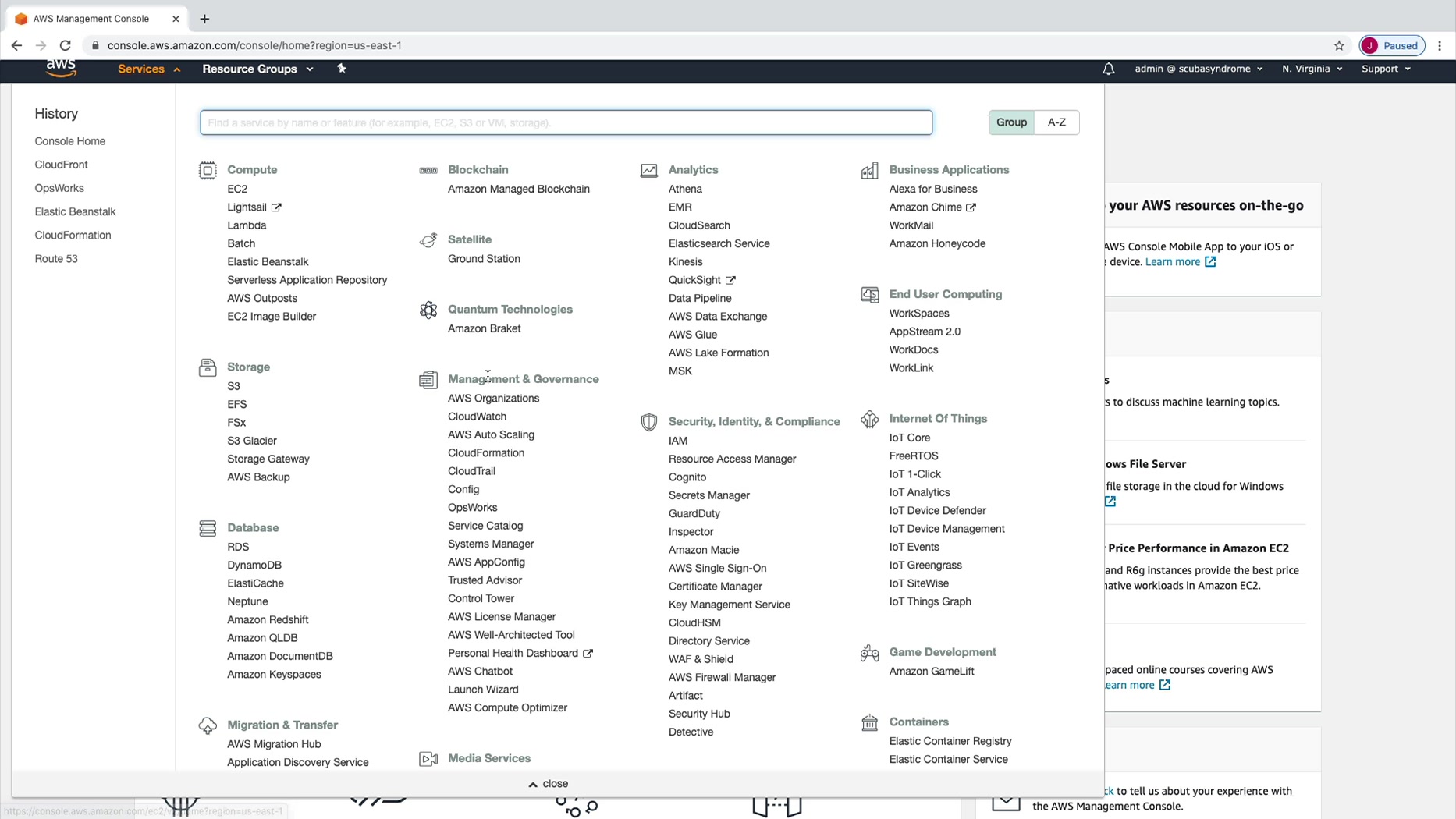Click the Quantum Technologies atom icon
Screen dimensions: 1456x819
[428, 310]
